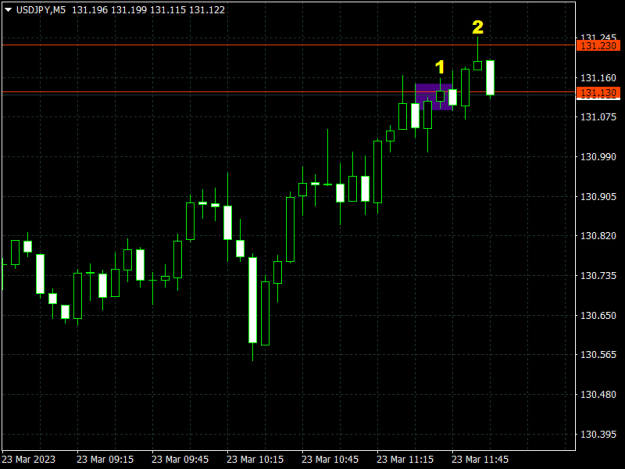The height and width of the screenshot is (469, 625).
Task: Click the 23 Mar 09:45 time label
Action: point(180,459)
